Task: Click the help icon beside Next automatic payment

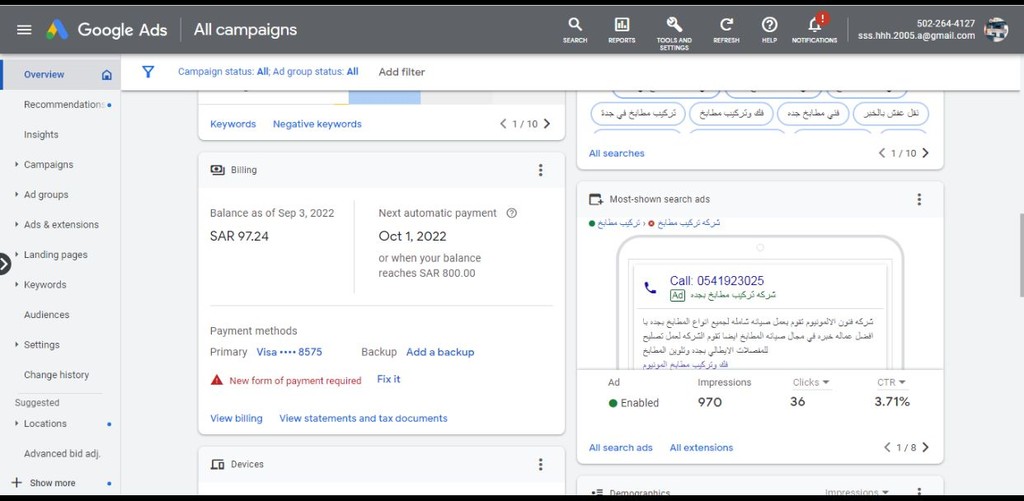Action: [x=511, y=213]
